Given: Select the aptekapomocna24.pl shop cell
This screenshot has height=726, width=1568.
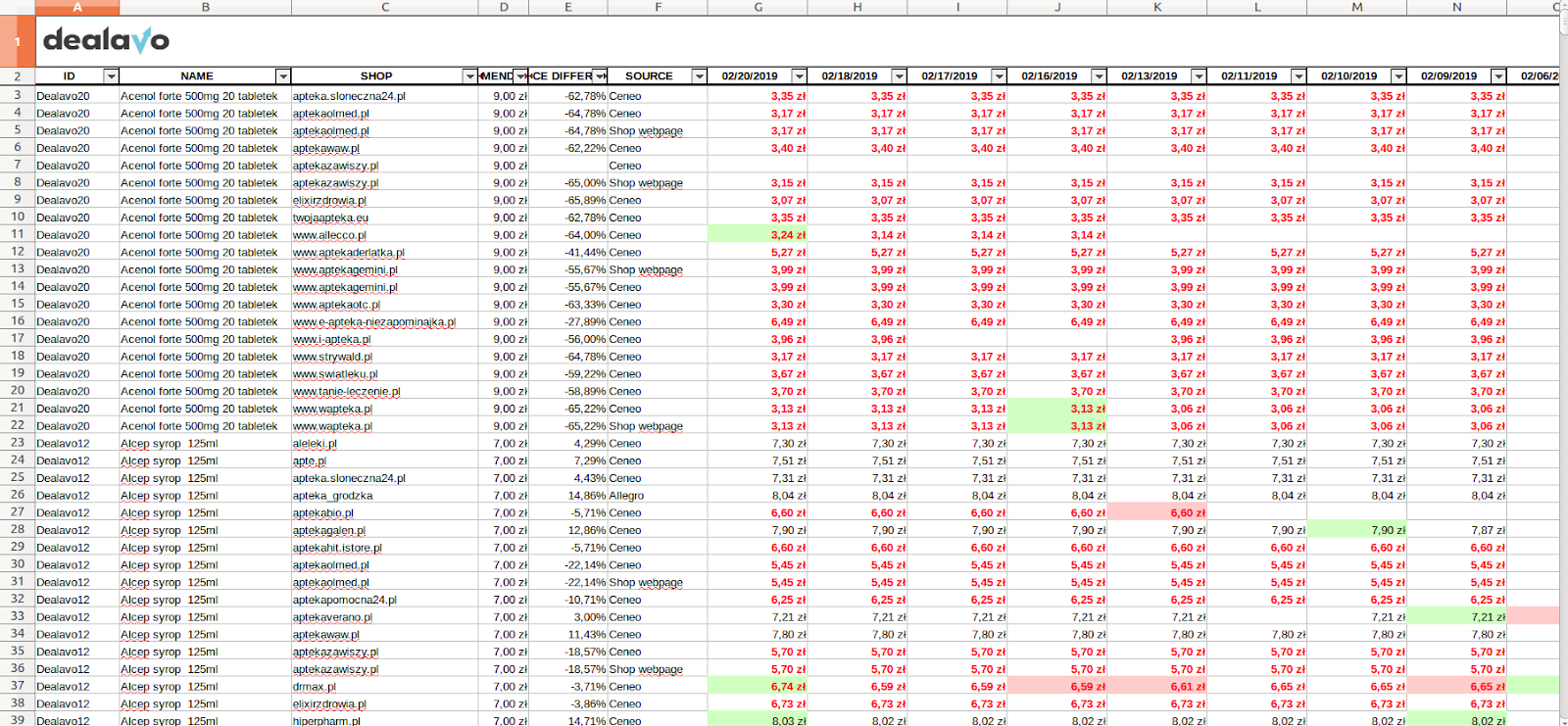Looking at the screenshot, I should 384,600.
